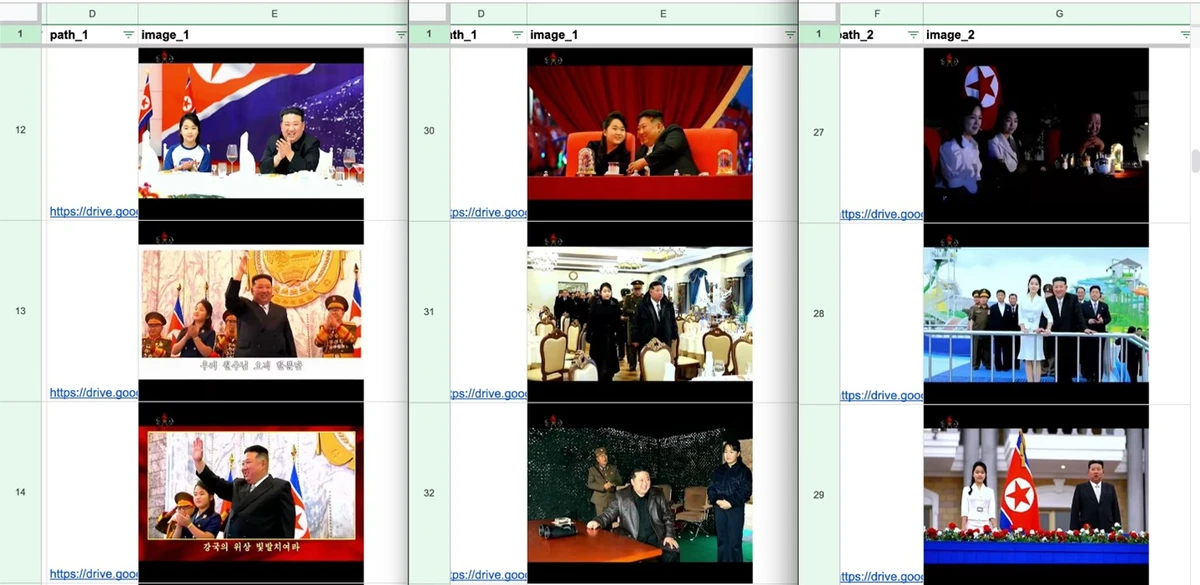Click the water park image in row 28
The width and height of the screenshot is (1200, 585).
coord(1036,315)
